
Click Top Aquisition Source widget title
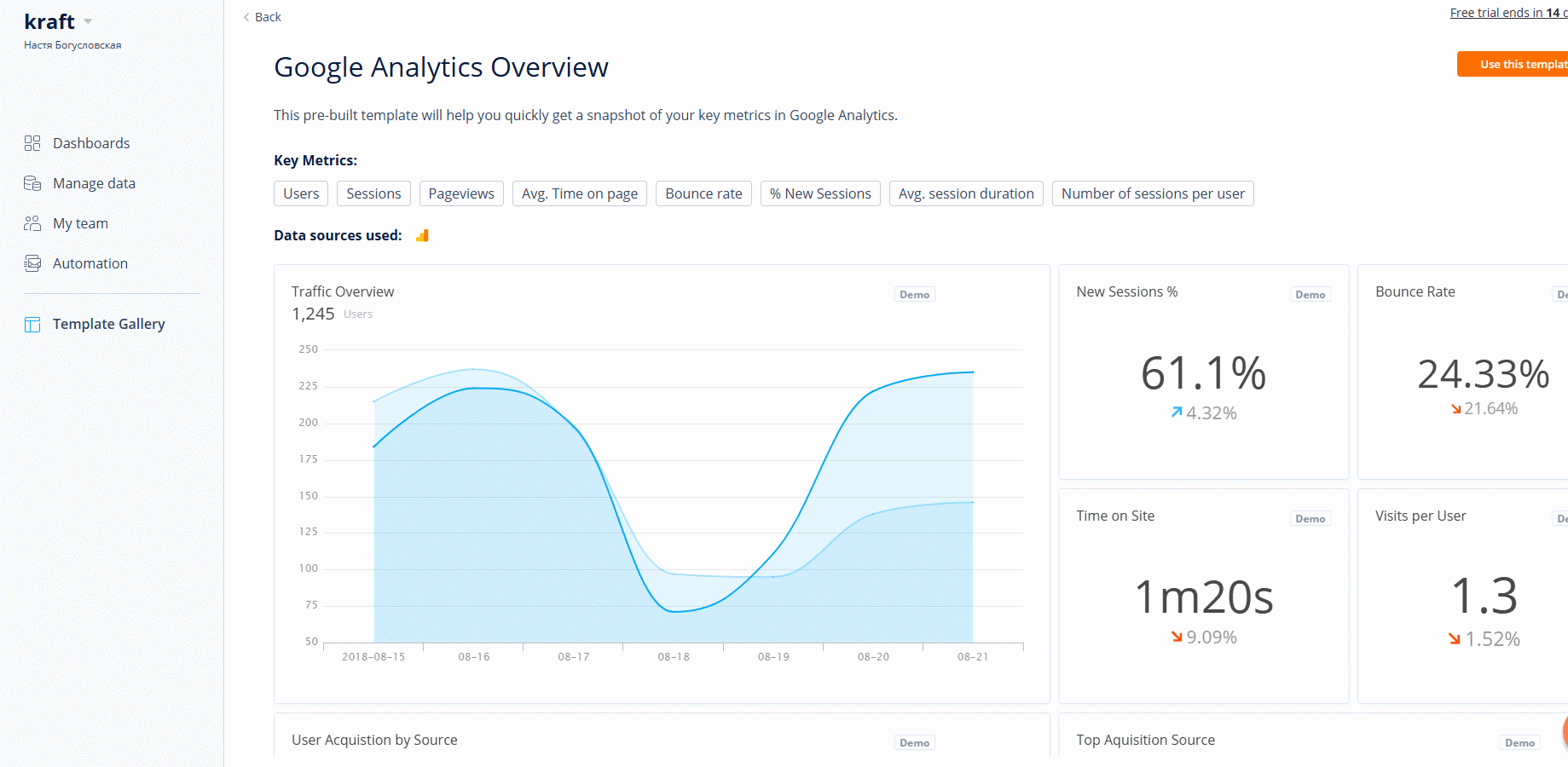coord(1145,740)
